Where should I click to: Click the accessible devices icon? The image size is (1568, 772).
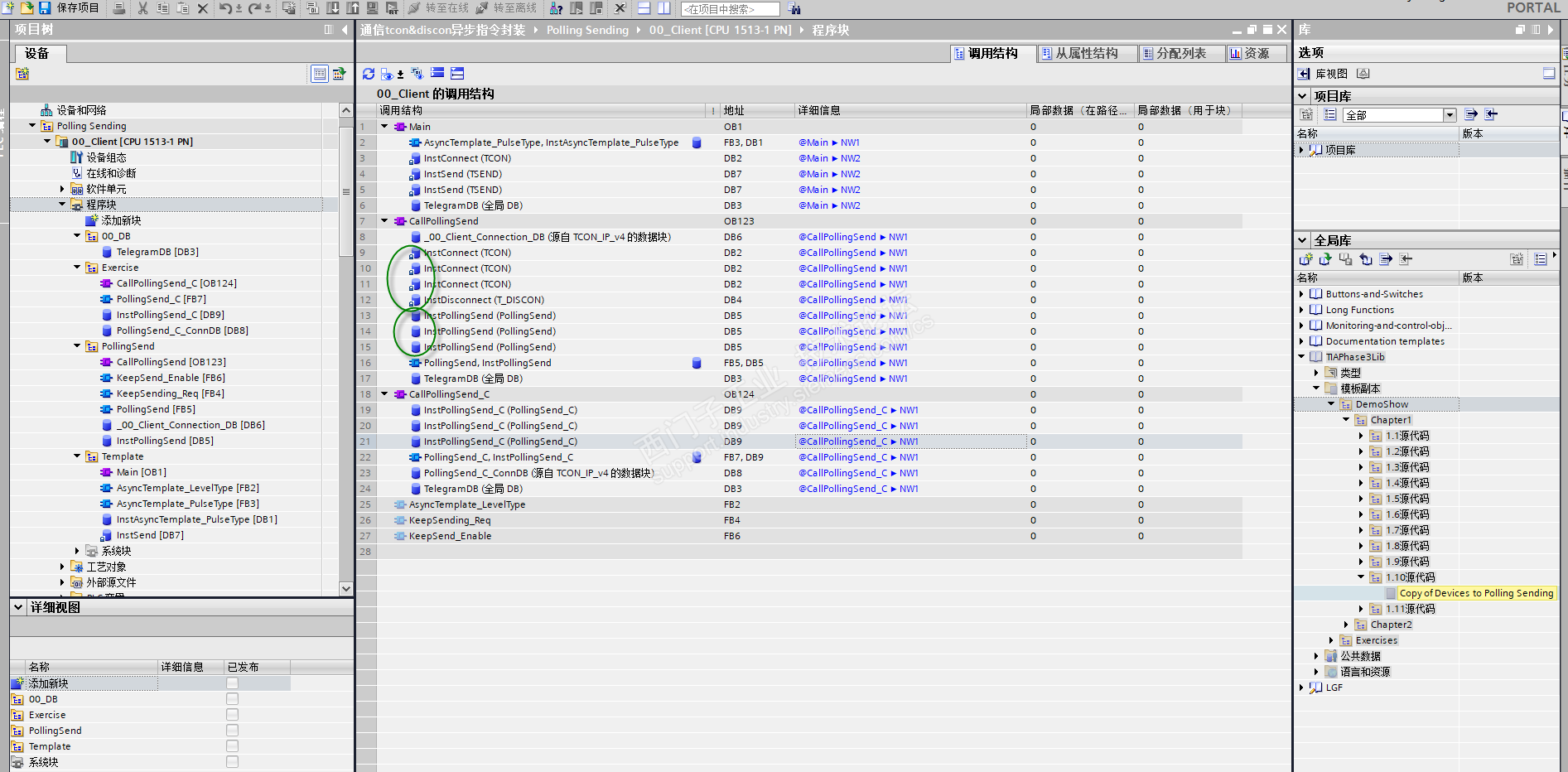(557, 8)
